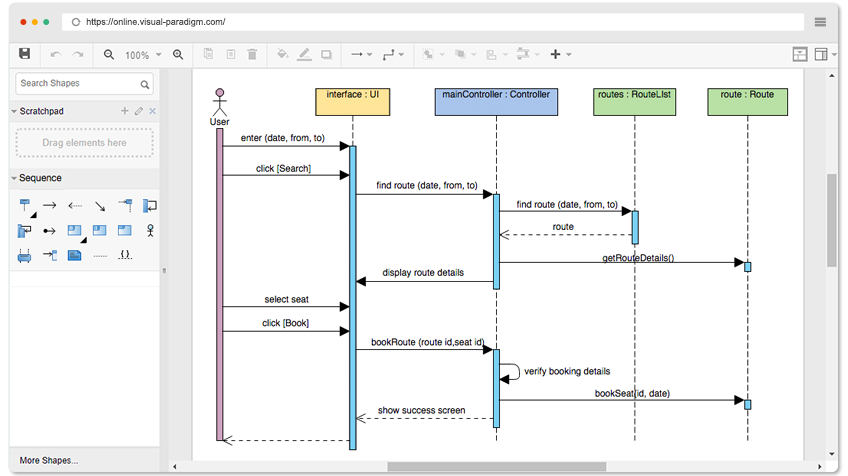848x476 pixels.
Task: Select the Note shape in palette
Action: coord(75,255)
